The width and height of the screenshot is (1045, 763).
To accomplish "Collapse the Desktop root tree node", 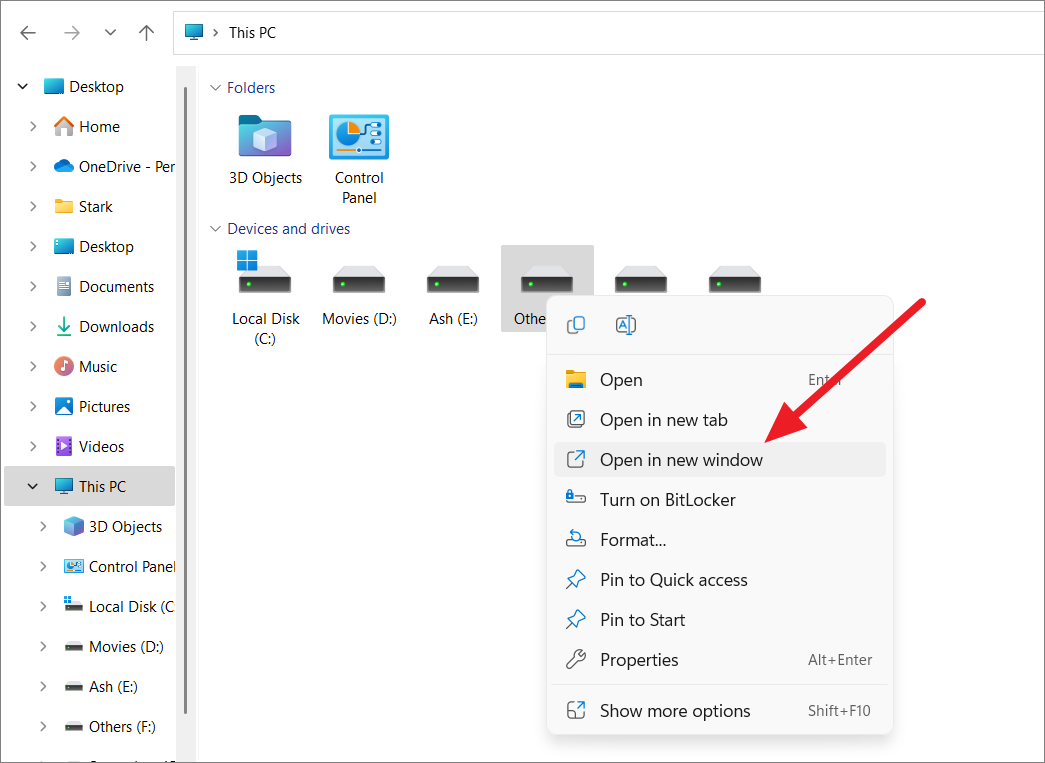I will (x=23, y=87).
